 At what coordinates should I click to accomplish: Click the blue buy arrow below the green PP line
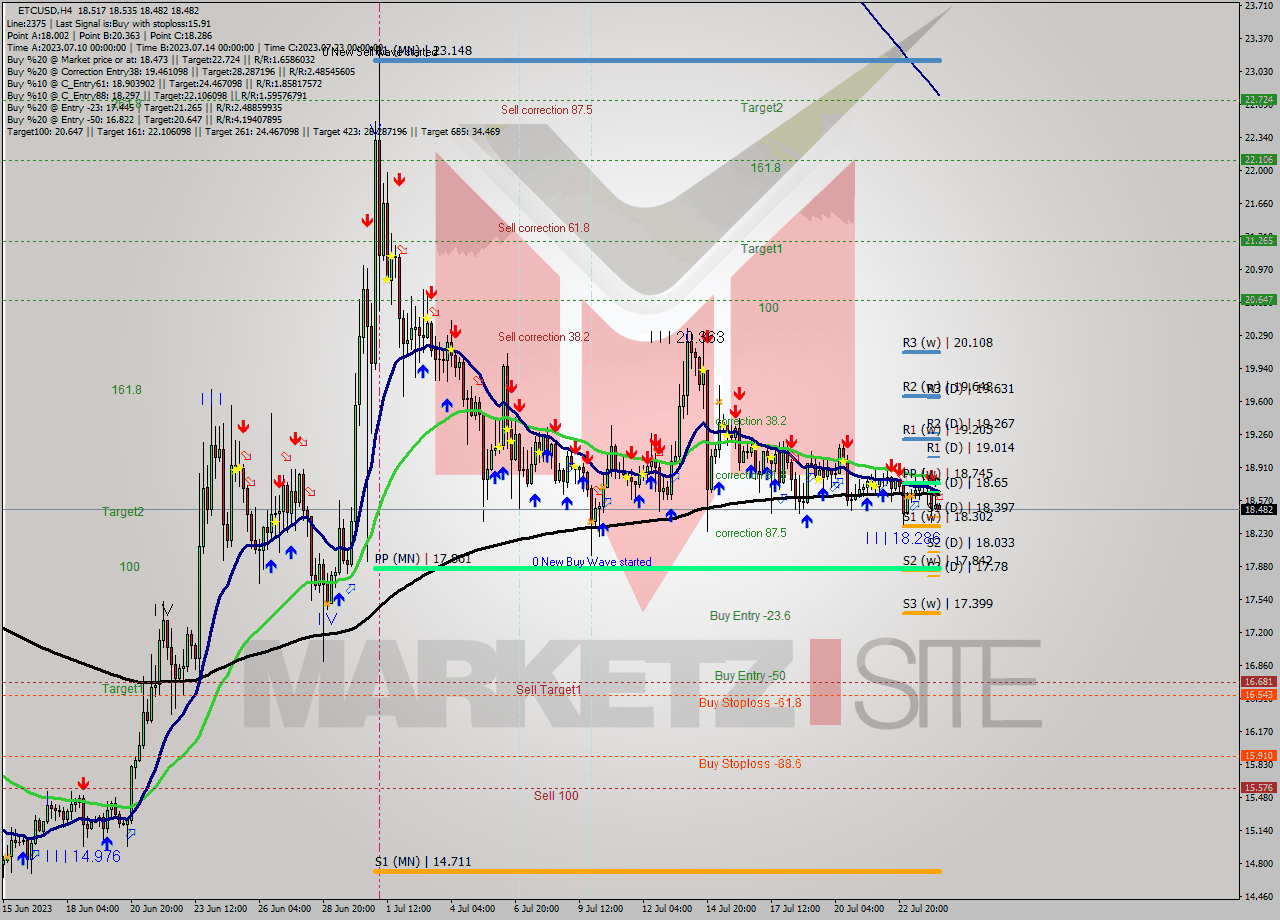pyautogui.click(x=339, y=597)
